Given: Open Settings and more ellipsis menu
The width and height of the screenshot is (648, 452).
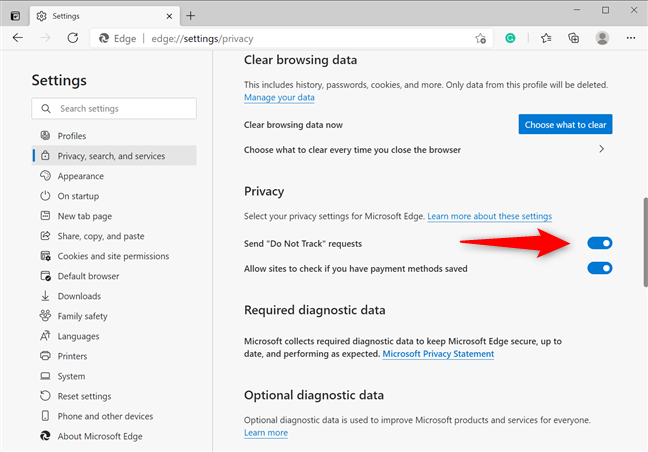Looking at the screenshot, I should 631,38.
